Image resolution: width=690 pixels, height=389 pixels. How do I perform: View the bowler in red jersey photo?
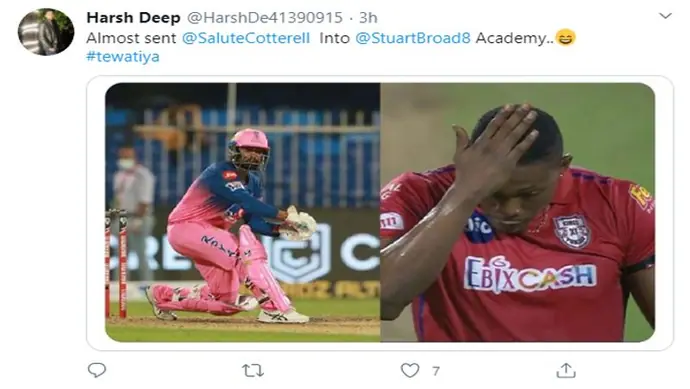pos(518,212)
